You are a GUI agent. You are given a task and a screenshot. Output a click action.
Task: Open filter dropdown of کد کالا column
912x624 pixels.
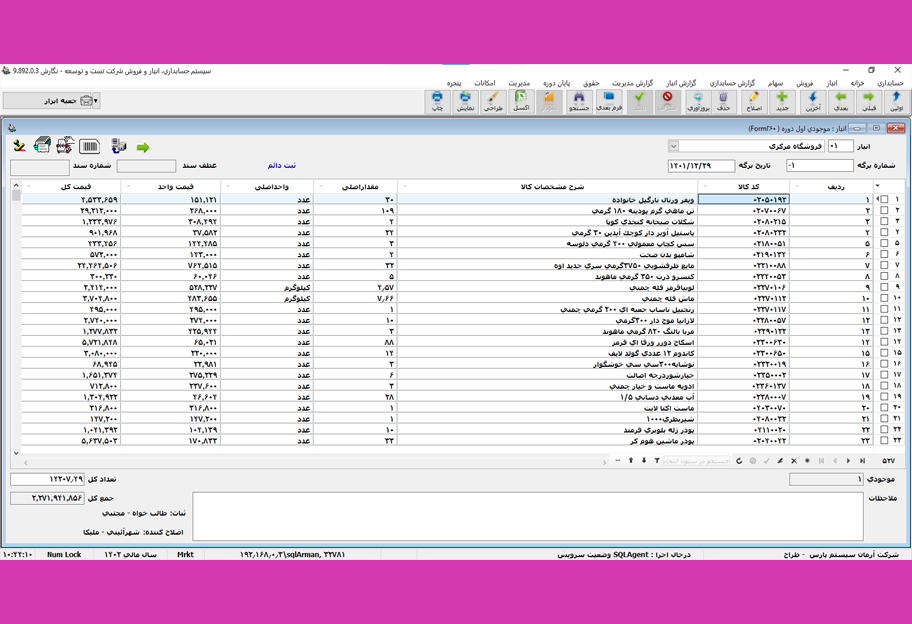(706, 187)
